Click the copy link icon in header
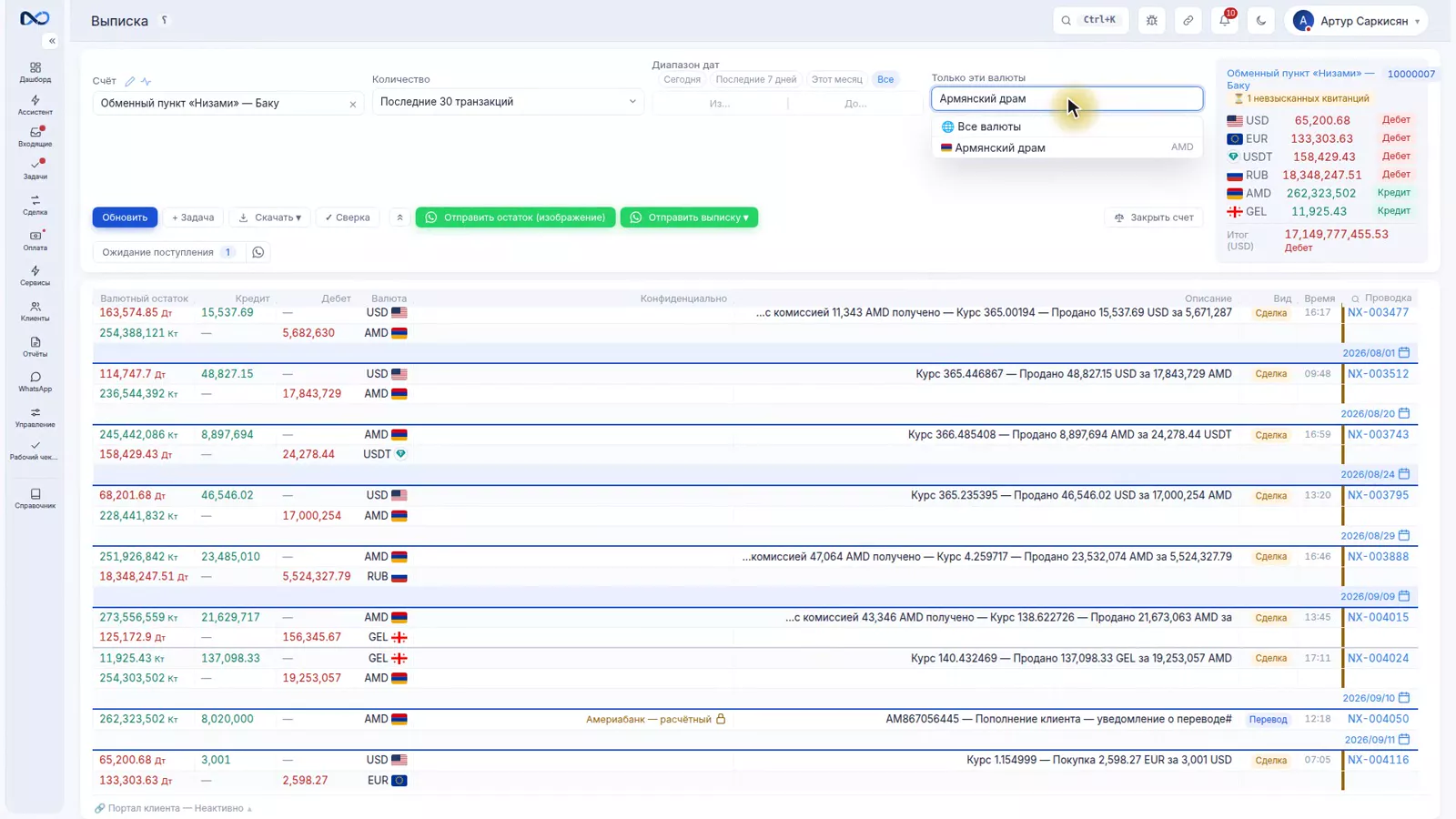This screenshot has height=819, width=1456. coord(1188,20)
